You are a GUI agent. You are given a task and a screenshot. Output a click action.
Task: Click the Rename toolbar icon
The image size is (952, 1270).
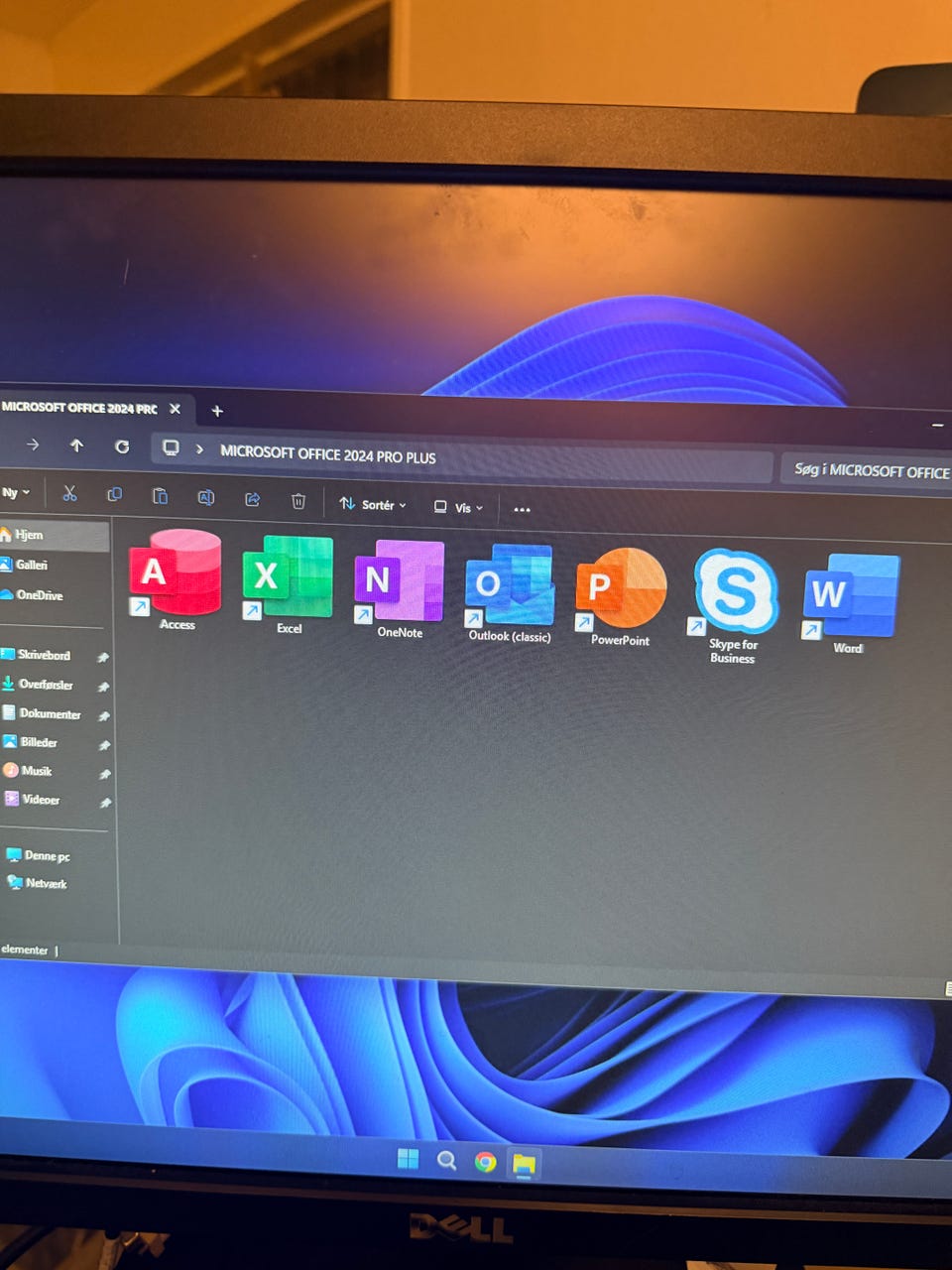[x=205, y=497]
